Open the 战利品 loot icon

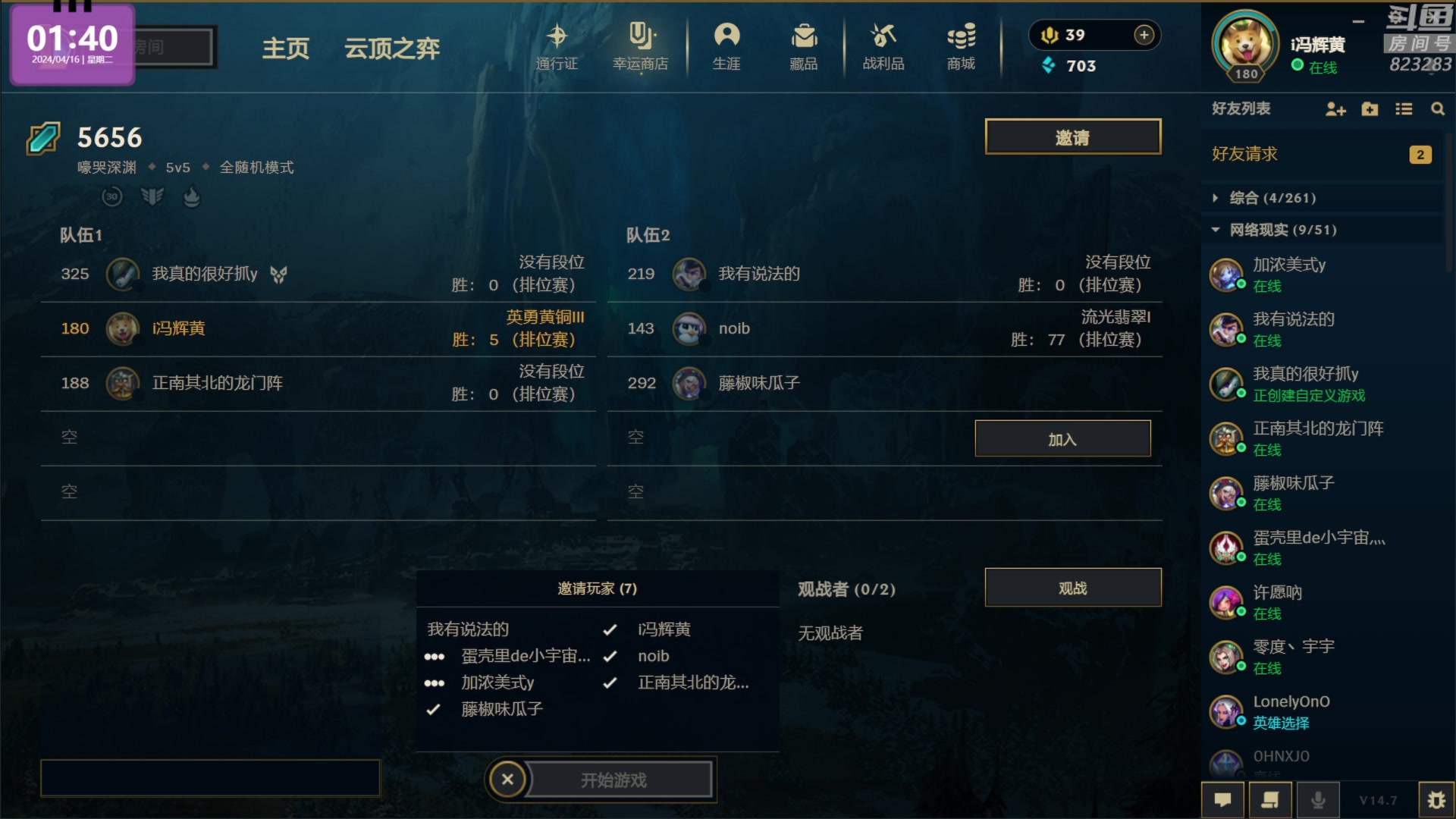[x=883, y=47]
